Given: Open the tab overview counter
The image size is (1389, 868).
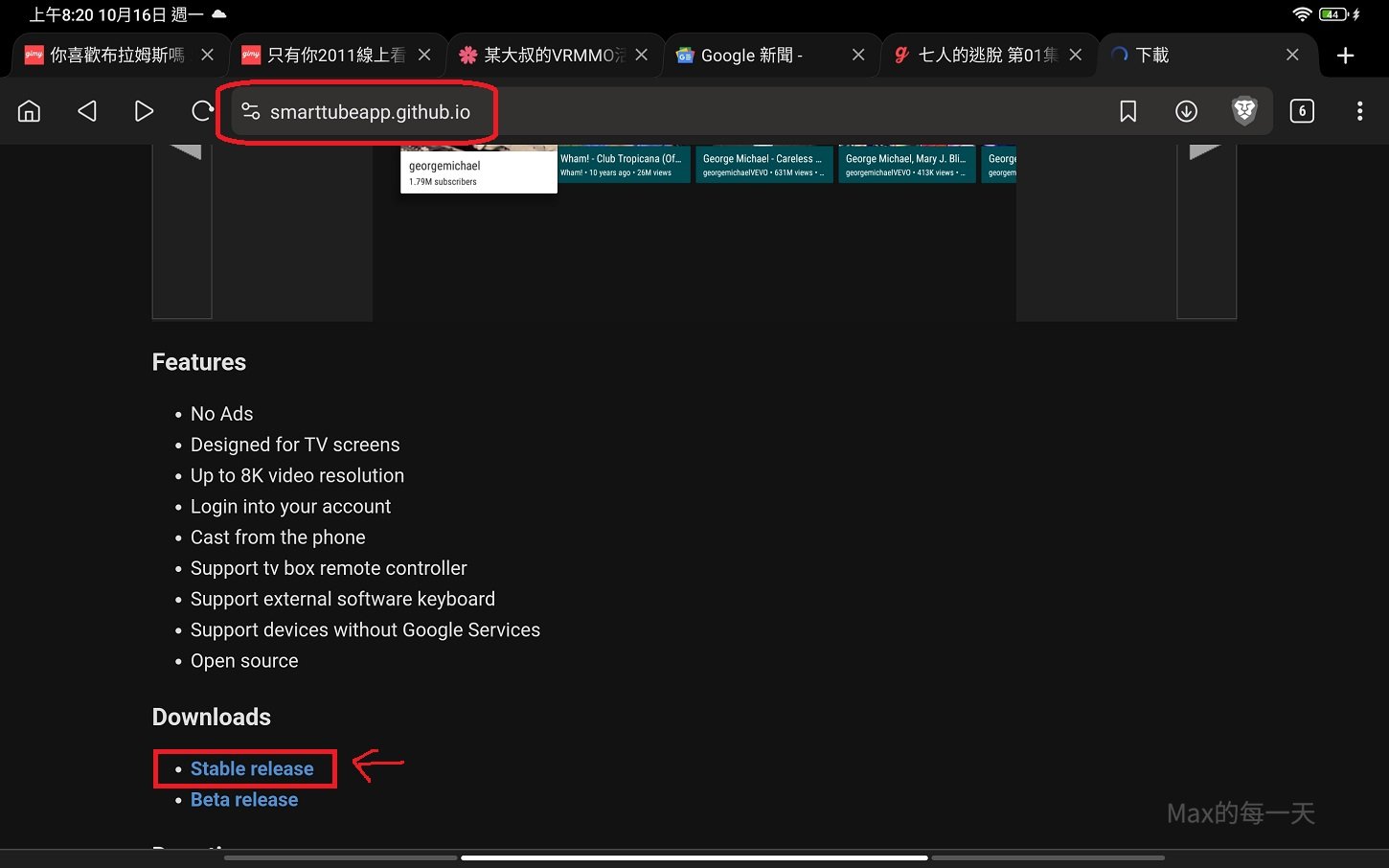Looking at the screenshot, I should [1302, 110].
